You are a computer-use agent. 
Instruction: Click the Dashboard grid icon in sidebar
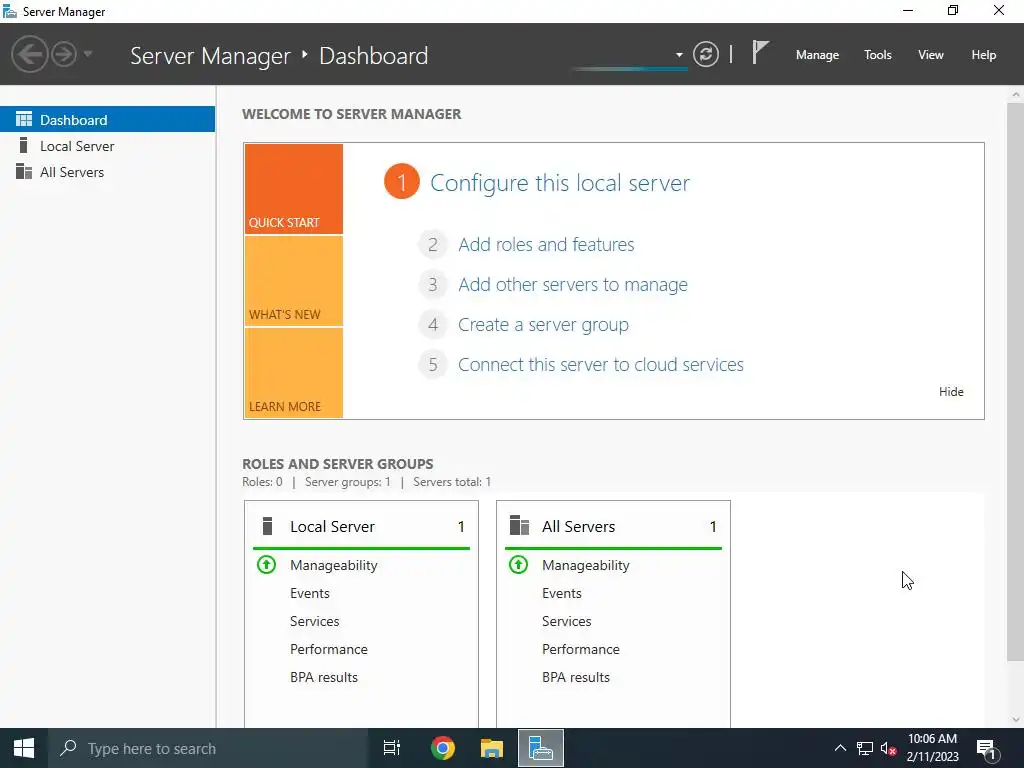point(24,119)
